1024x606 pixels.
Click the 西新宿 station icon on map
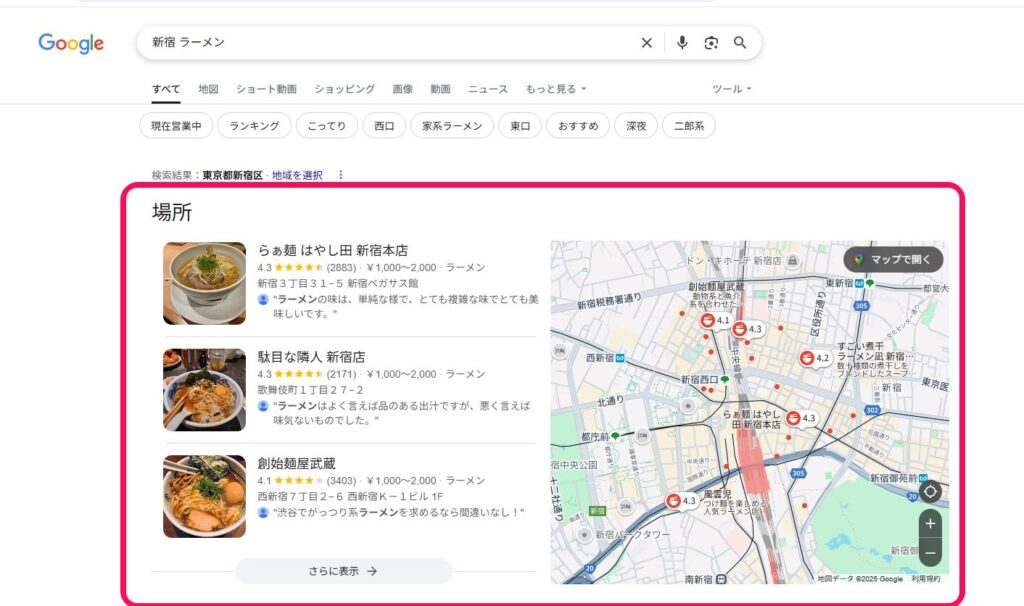[x=620, y=358]
